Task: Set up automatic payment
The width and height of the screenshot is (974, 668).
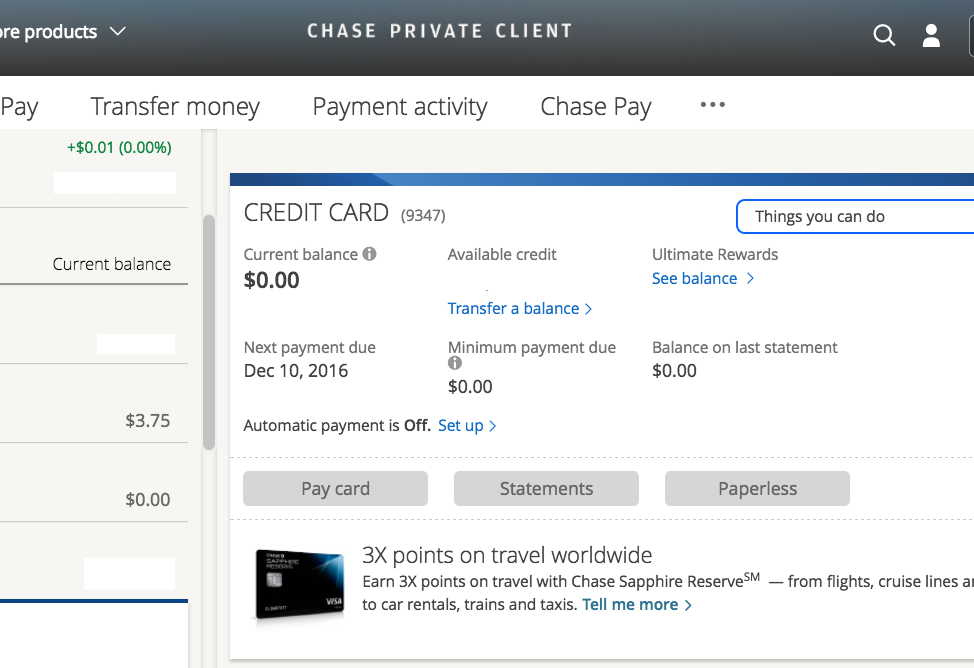Action: coord(463,425)
